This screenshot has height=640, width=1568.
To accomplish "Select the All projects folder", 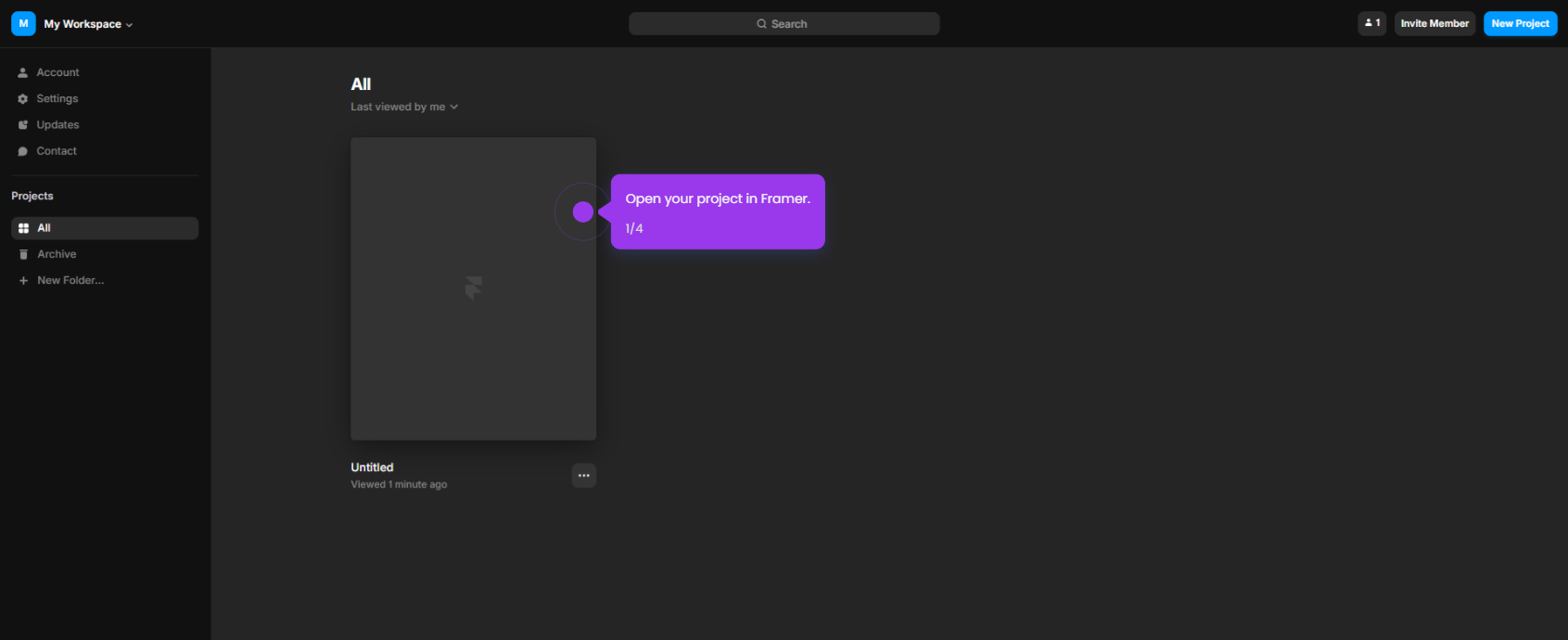I will (x=105, y=228).
